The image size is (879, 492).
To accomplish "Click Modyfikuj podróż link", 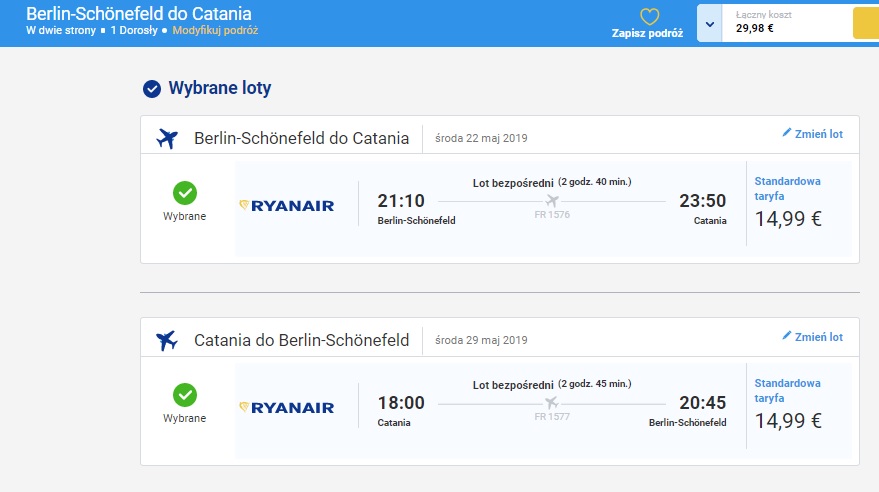I will (215, 30).
